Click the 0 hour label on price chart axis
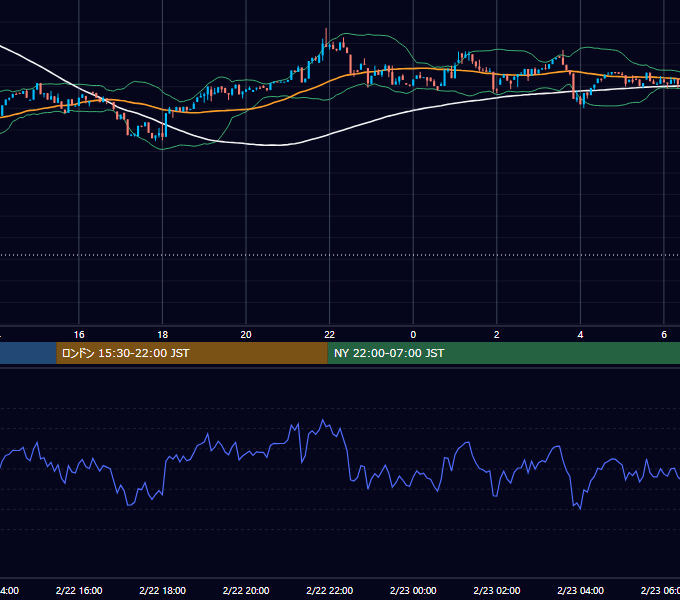The image size is (680, 600). click(x=413, y=335)
